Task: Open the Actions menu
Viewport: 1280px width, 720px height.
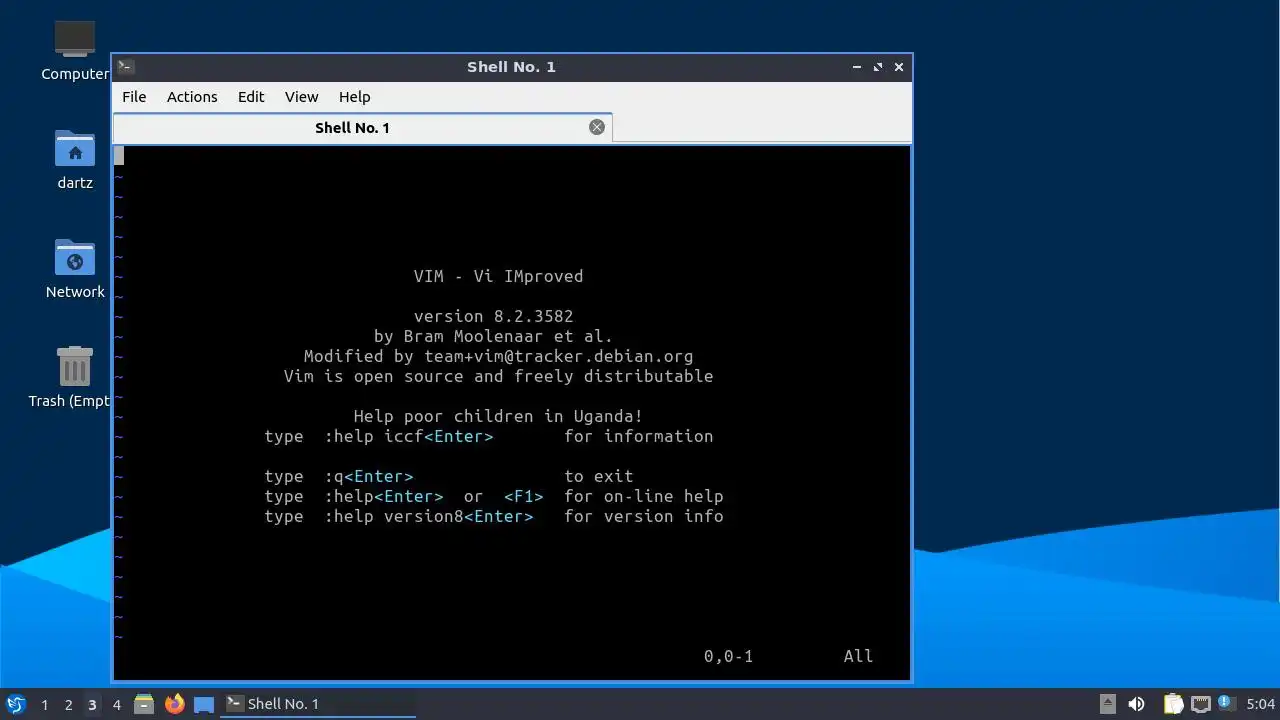Action: click(x=192, y=97)
